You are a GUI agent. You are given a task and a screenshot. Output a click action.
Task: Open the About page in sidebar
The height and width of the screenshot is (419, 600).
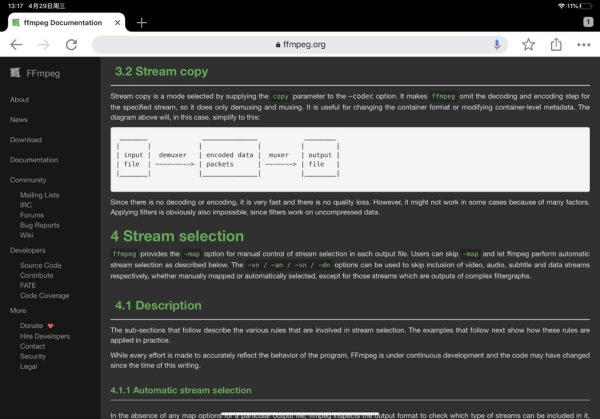point(20,99)
